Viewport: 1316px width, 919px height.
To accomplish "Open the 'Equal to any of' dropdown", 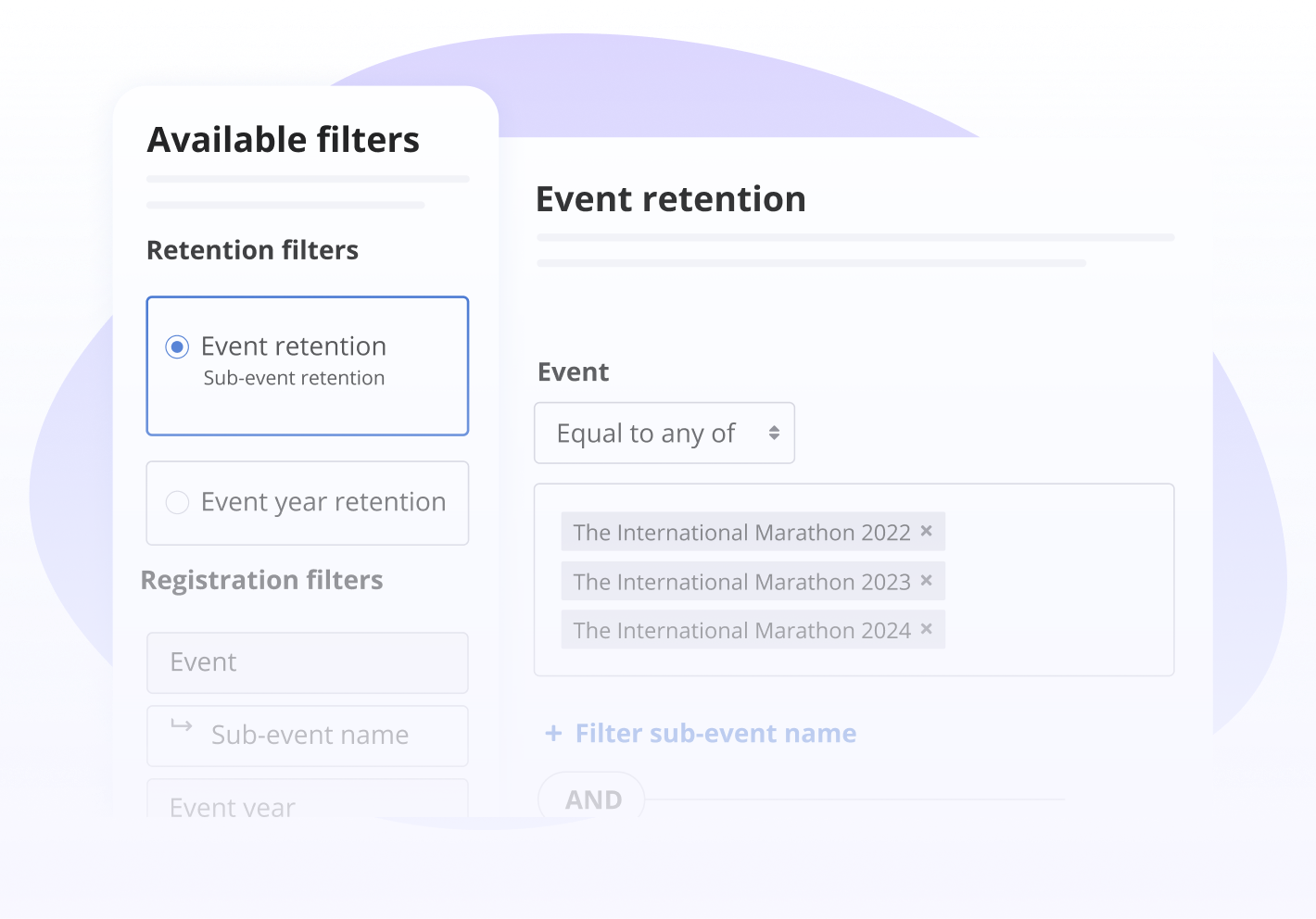I will 664,433.
